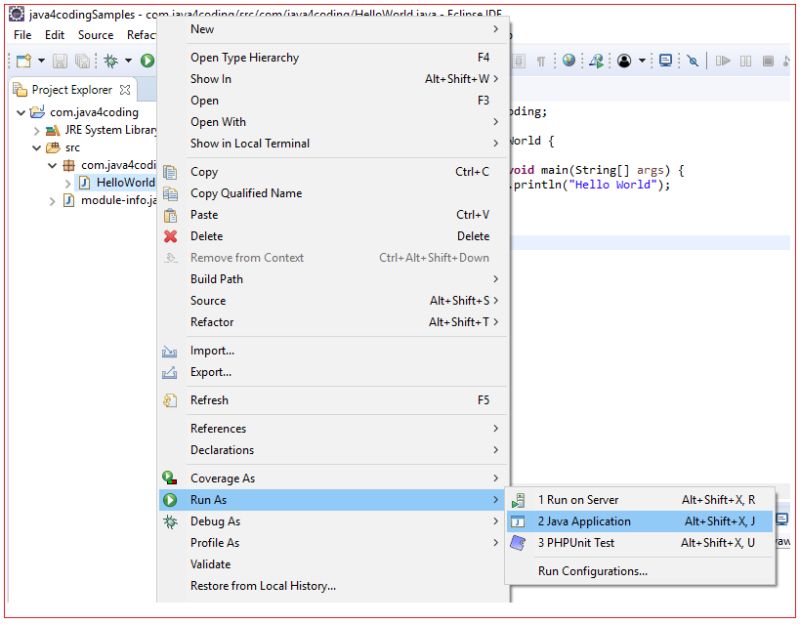Open the Eclipse user account icon
This screenshot has width=800, height=624.
click(x=624, y=62)
